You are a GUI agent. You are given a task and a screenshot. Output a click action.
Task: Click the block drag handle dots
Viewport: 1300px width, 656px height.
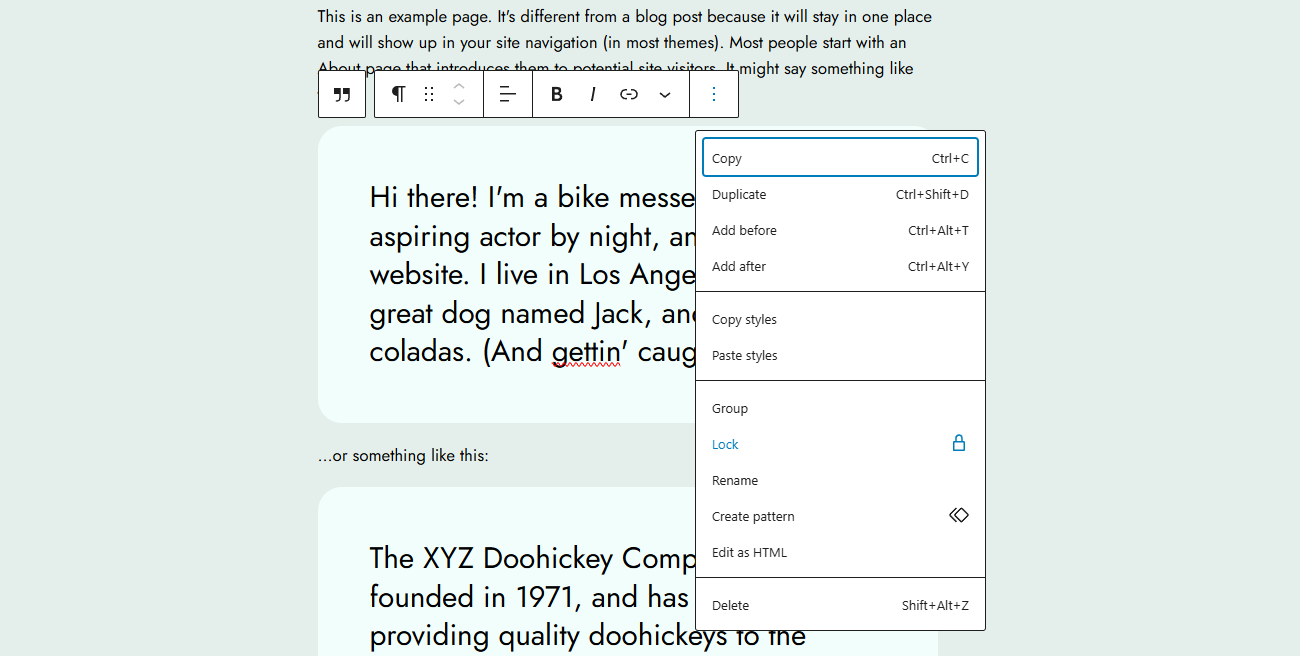point(429,94)
